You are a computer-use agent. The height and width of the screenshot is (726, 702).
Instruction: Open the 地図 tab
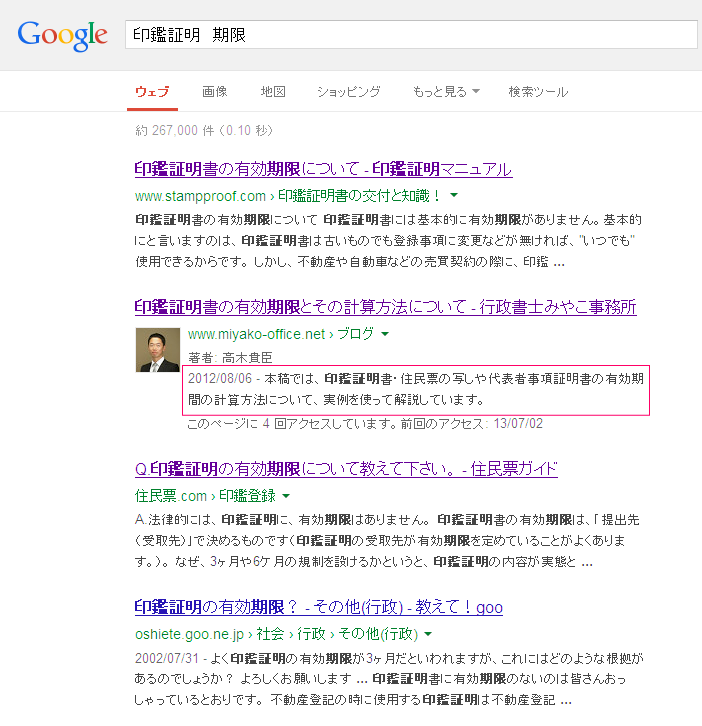coord(273,92)
